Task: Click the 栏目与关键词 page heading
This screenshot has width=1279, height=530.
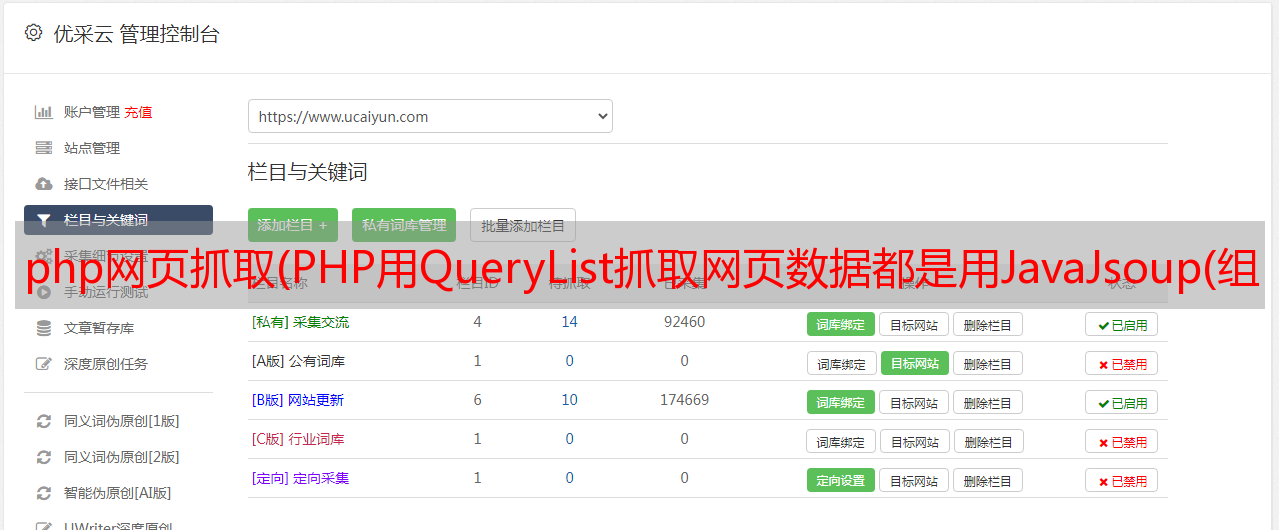Action: [307, 172]
